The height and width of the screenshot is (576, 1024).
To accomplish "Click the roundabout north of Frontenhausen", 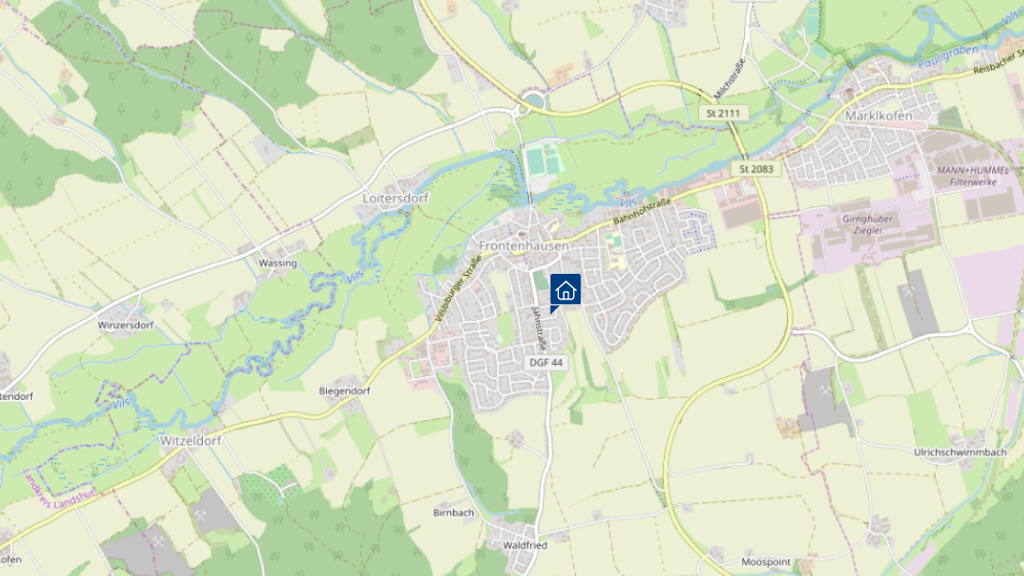I will click(x=534, y=101).
